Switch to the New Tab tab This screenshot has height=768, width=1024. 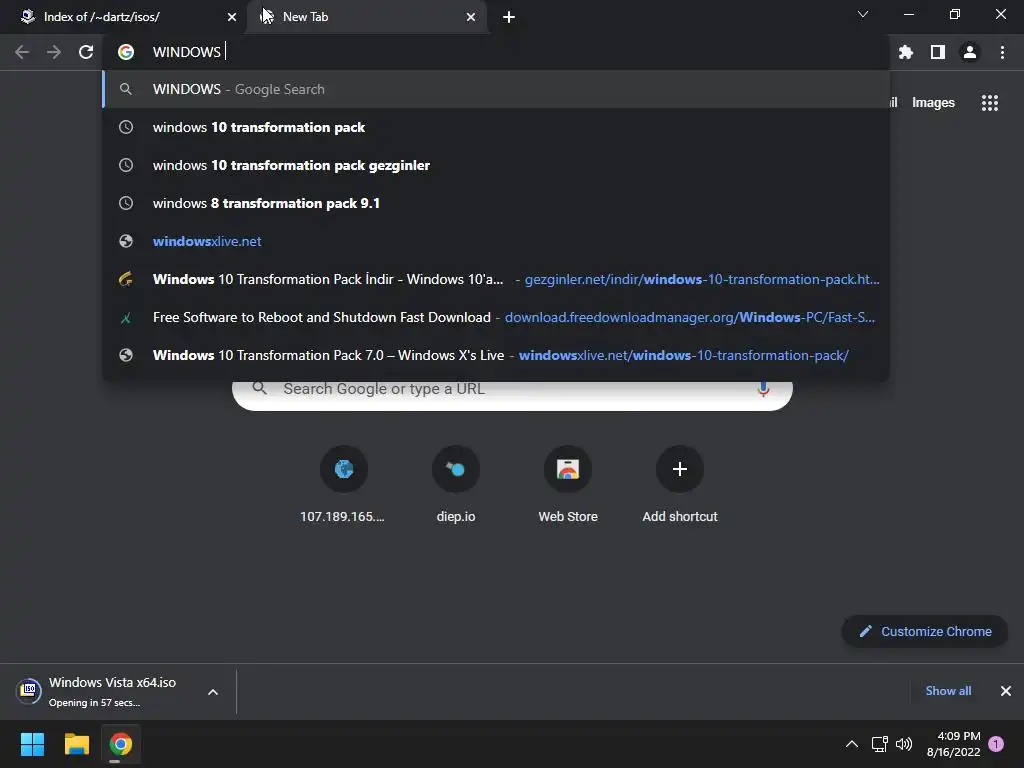(x=367, y=17)
